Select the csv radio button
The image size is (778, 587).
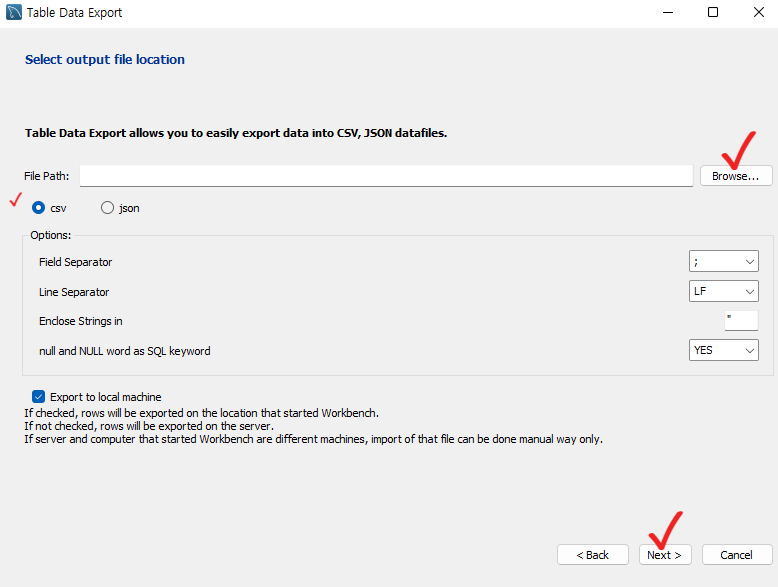(38, 207)
